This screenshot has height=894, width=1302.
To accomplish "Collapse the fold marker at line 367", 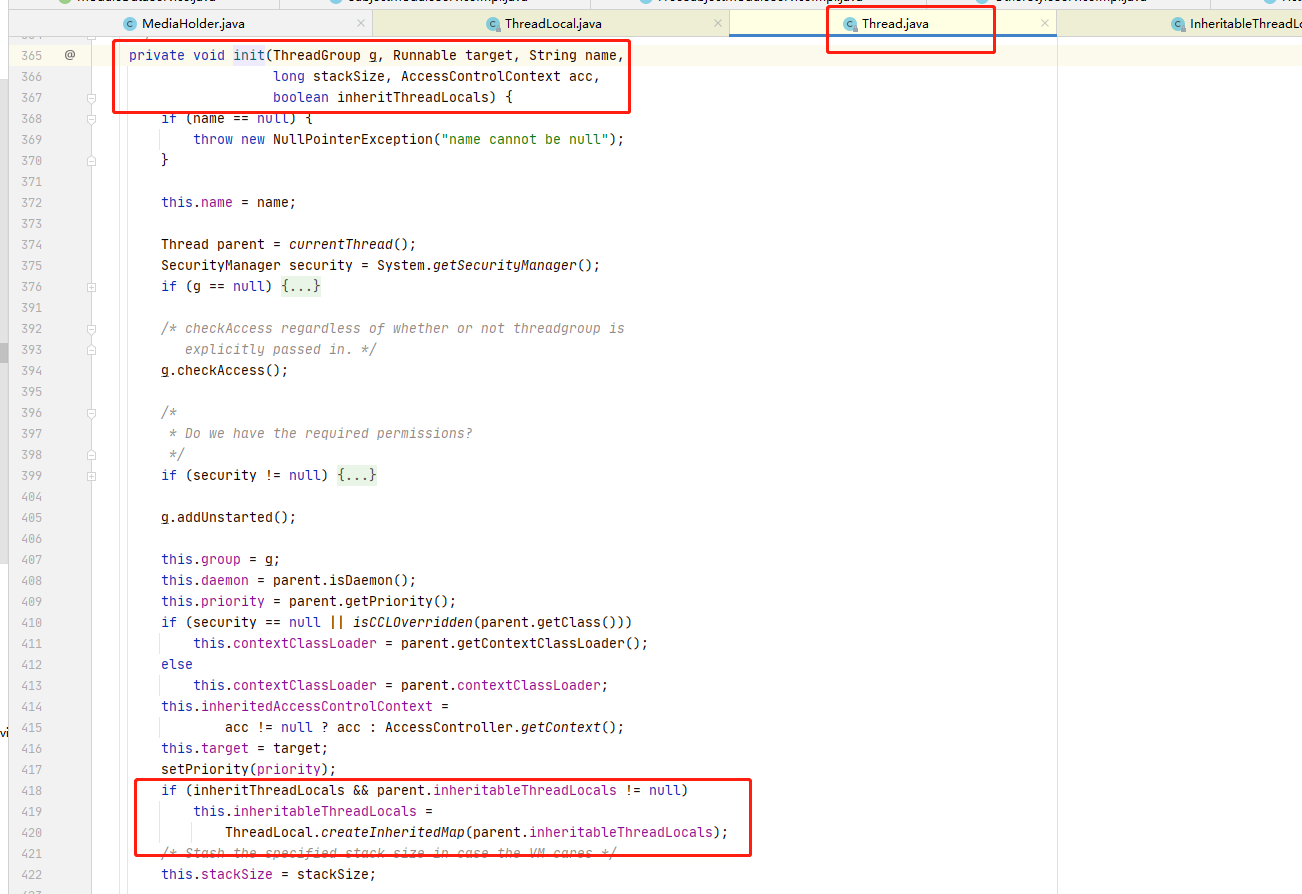I will click(91, 97).
